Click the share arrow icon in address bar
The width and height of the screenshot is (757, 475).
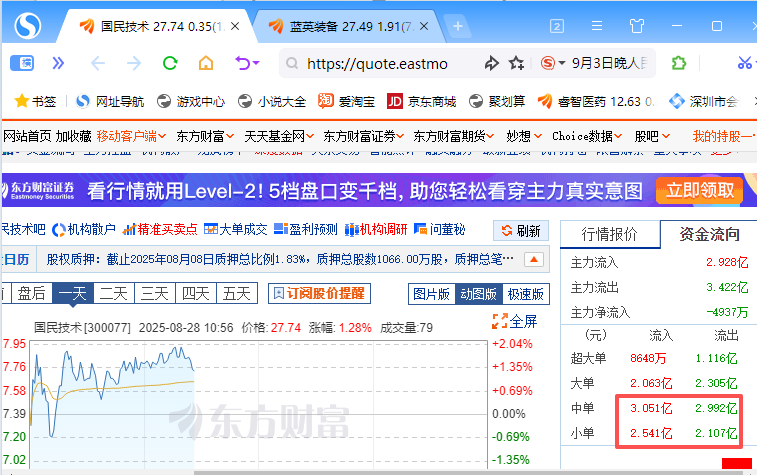coord(491,63)
